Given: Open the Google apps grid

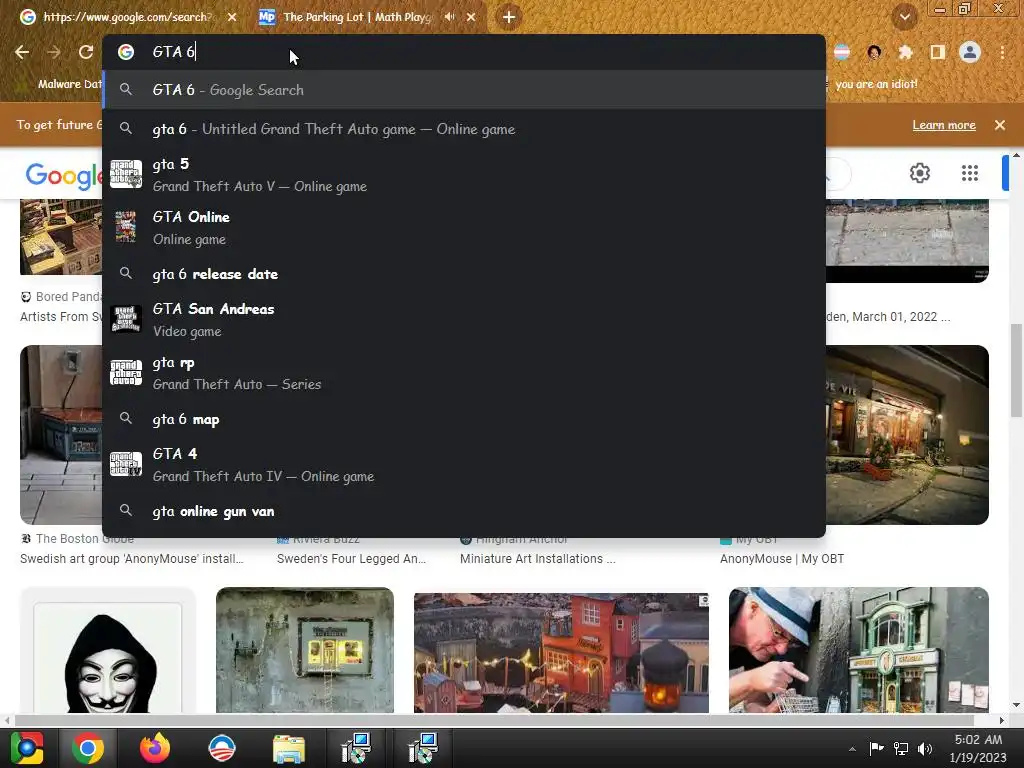Looking at the screenshot, I should pos(970,173).
